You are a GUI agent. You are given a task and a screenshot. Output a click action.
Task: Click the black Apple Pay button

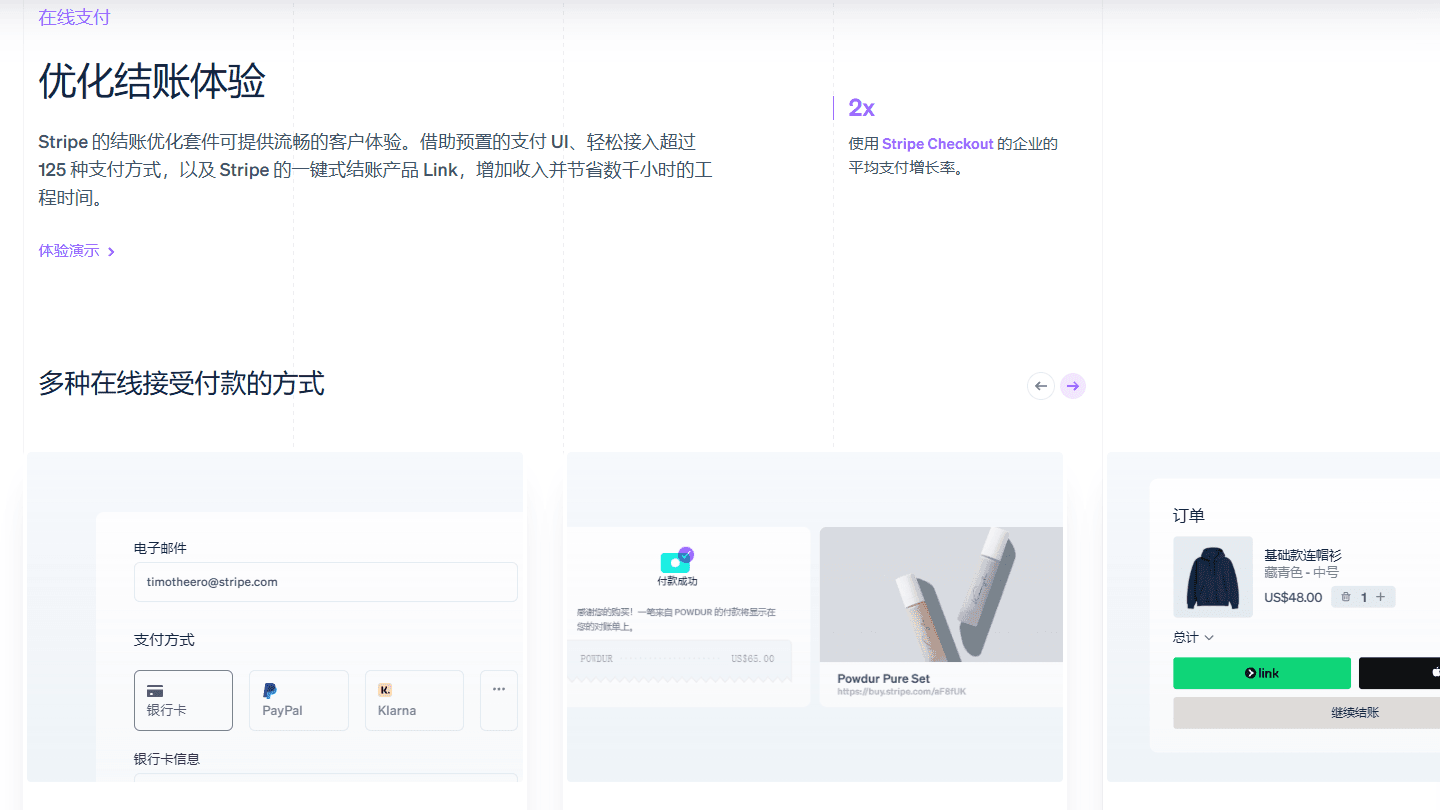coord(1399,673)
